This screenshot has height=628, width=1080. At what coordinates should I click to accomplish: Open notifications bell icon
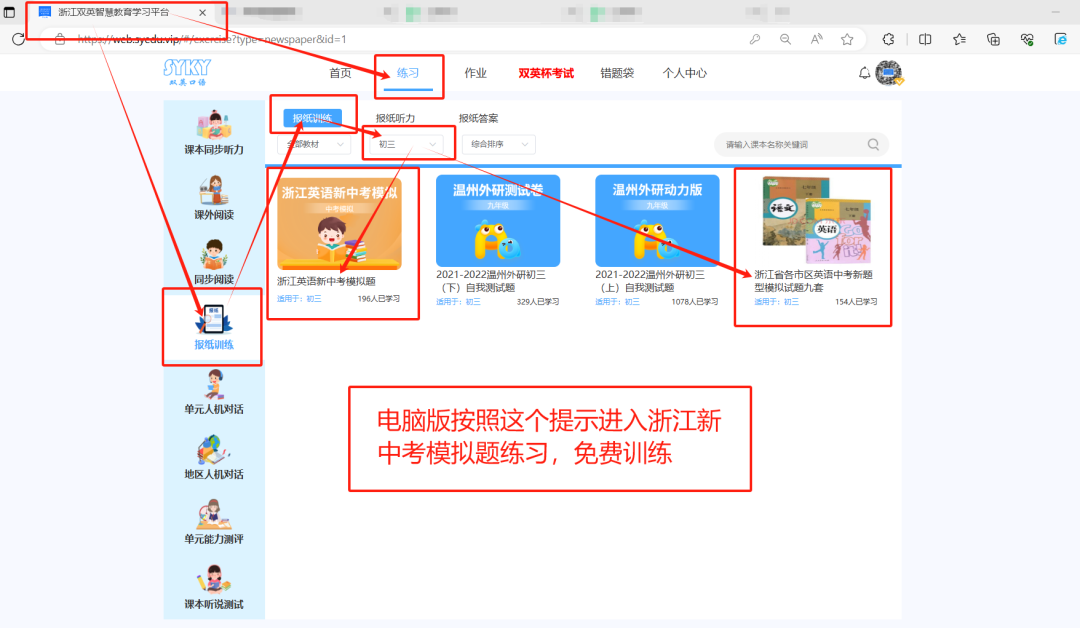(x=864, y=72)
